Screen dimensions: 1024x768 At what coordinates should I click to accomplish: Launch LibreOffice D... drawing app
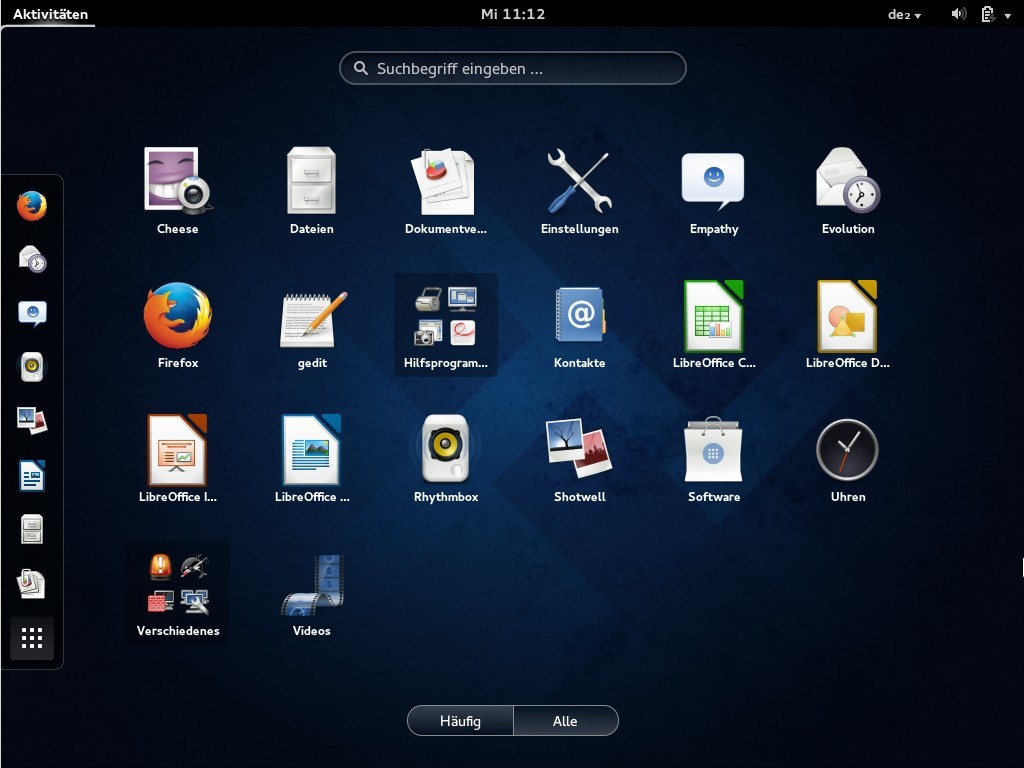pos(848,325)
